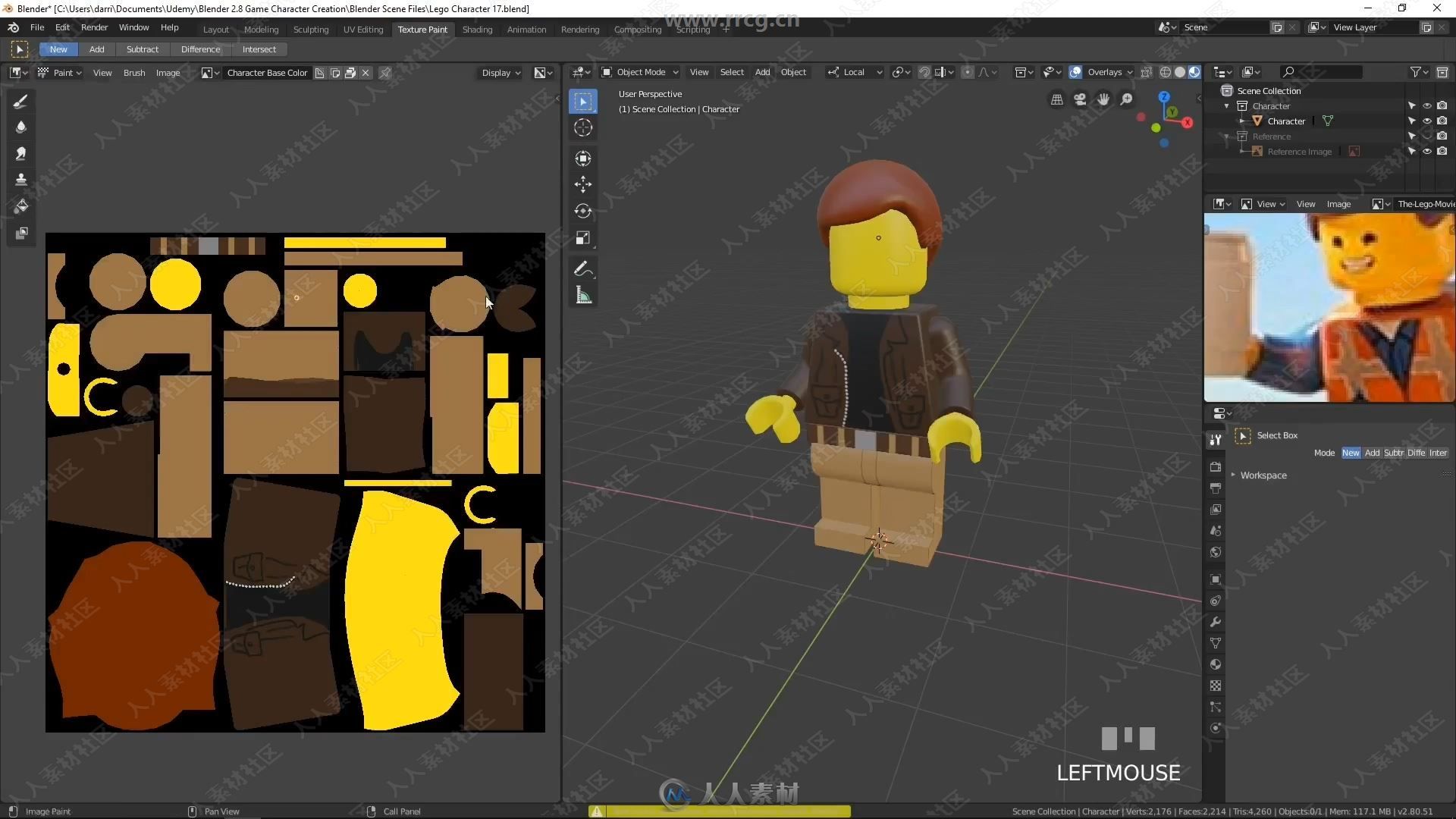1456x819 pixels.
Task: Click the Subtract selection mode button in top bar
Action: coord(143,49)
